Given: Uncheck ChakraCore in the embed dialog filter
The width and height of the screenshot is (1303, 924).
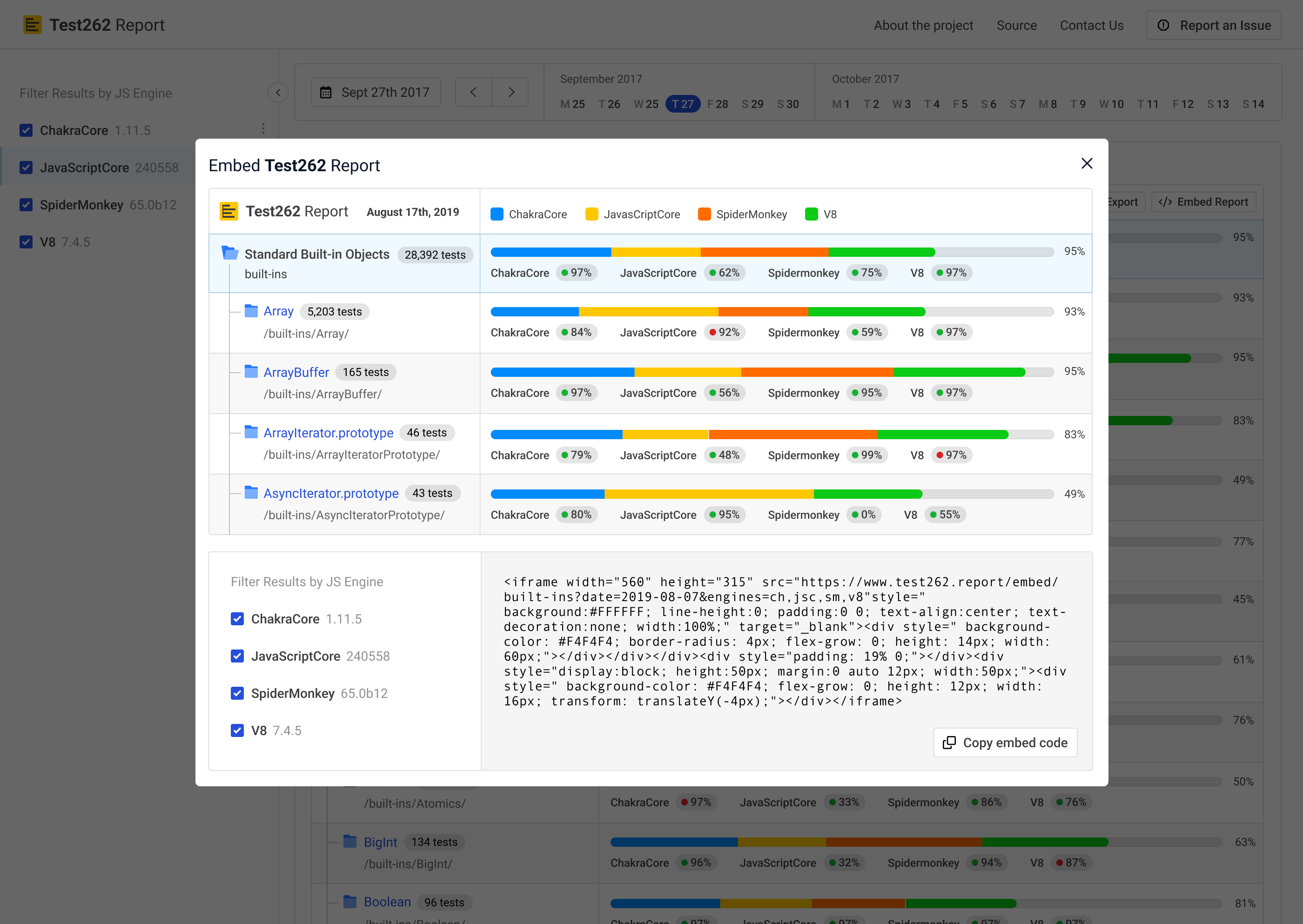Looking at the screenshot, I should (x=237, y=619).
